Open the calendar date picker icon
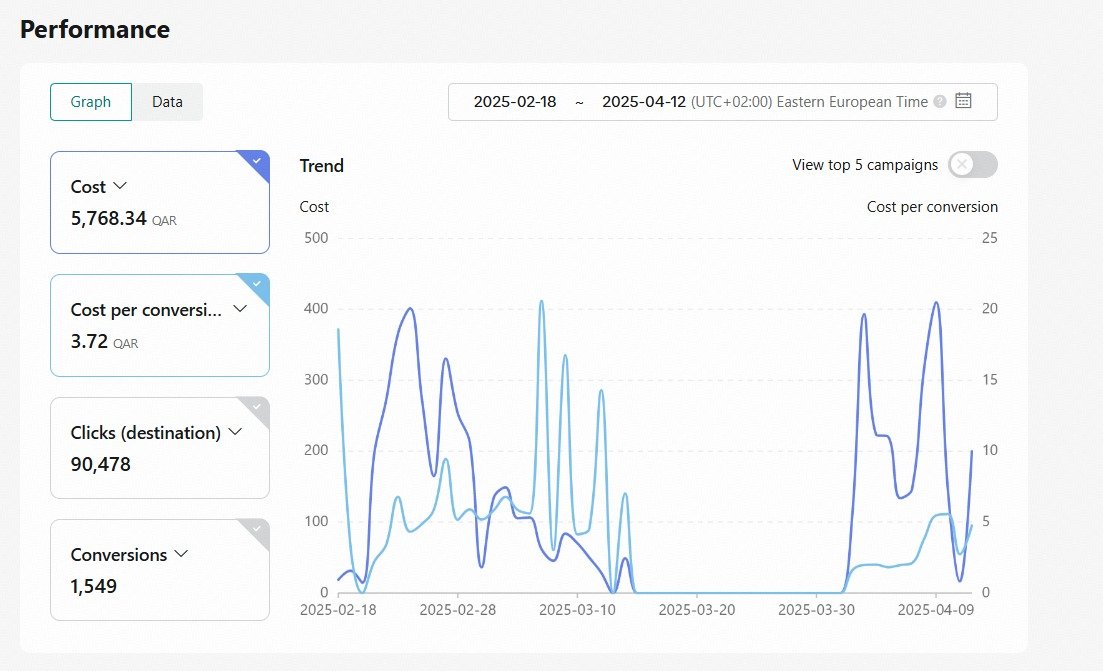The height and width of the screenshot is (671, 1103). click(963, 101)
